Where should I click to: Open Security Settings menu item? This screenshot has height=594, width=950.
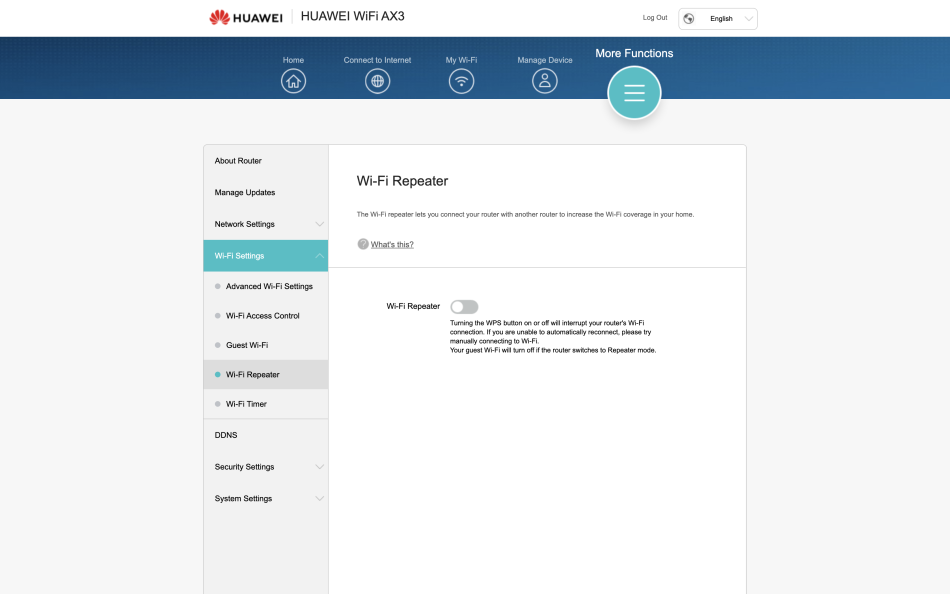point(266,467)
